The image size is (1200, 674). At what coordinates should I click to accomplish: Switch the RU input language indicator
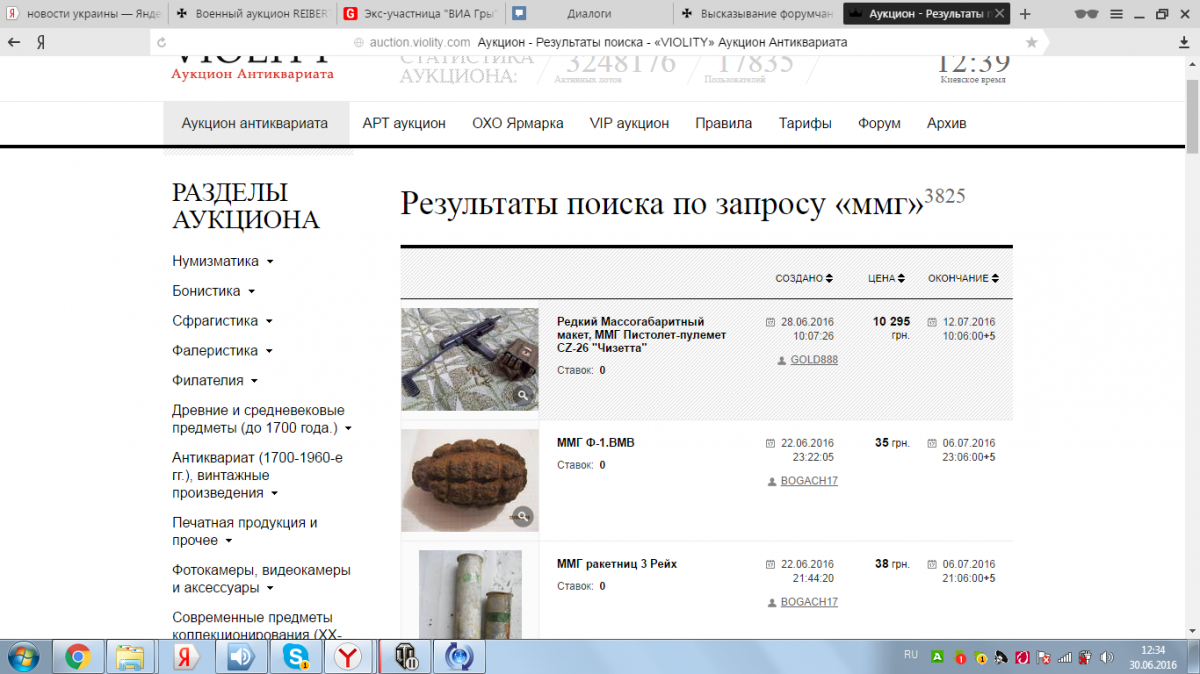tap(910, 655)
